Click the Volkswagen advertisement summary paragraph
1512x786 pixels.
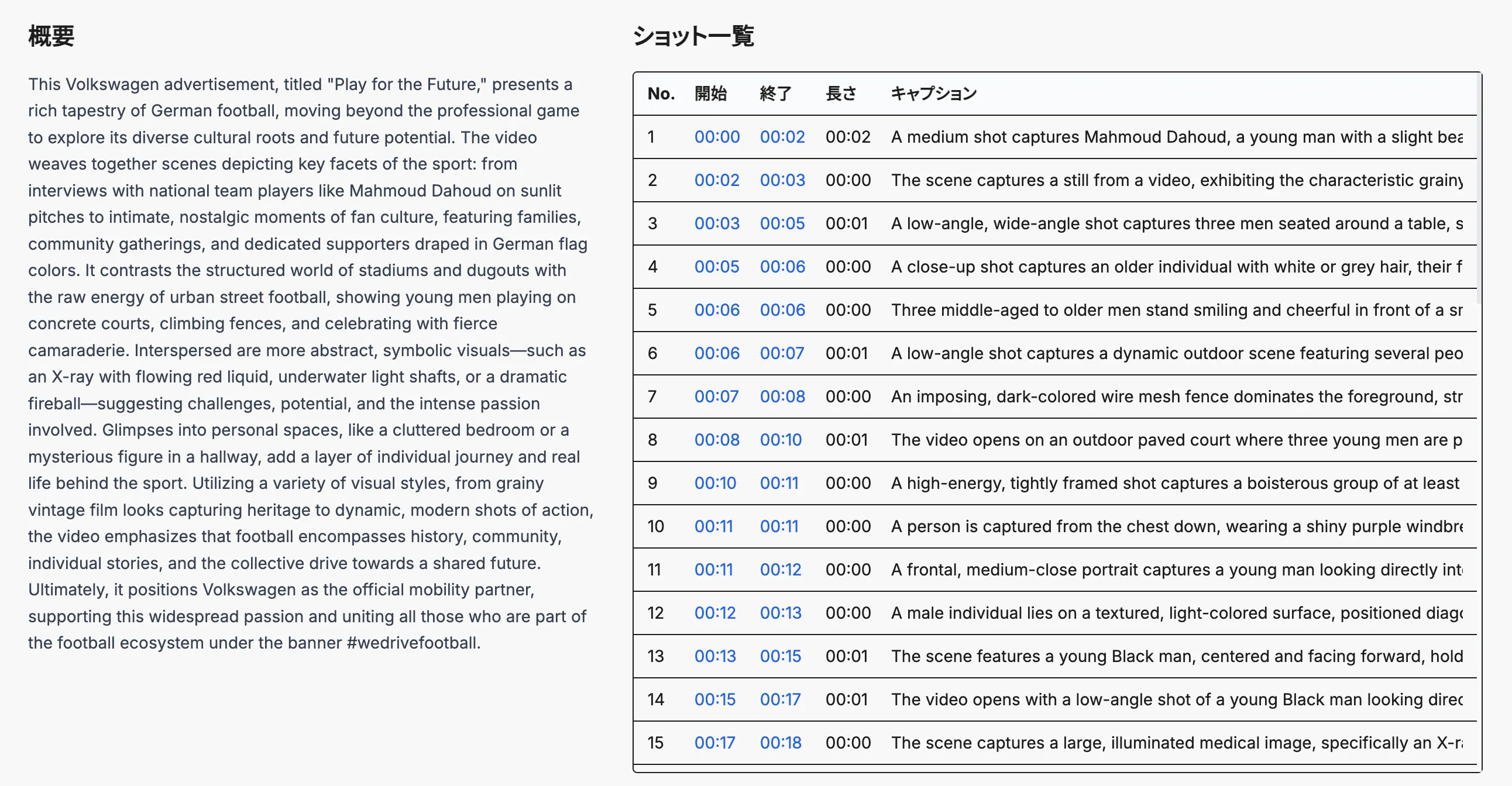click(x=311, y=364)
